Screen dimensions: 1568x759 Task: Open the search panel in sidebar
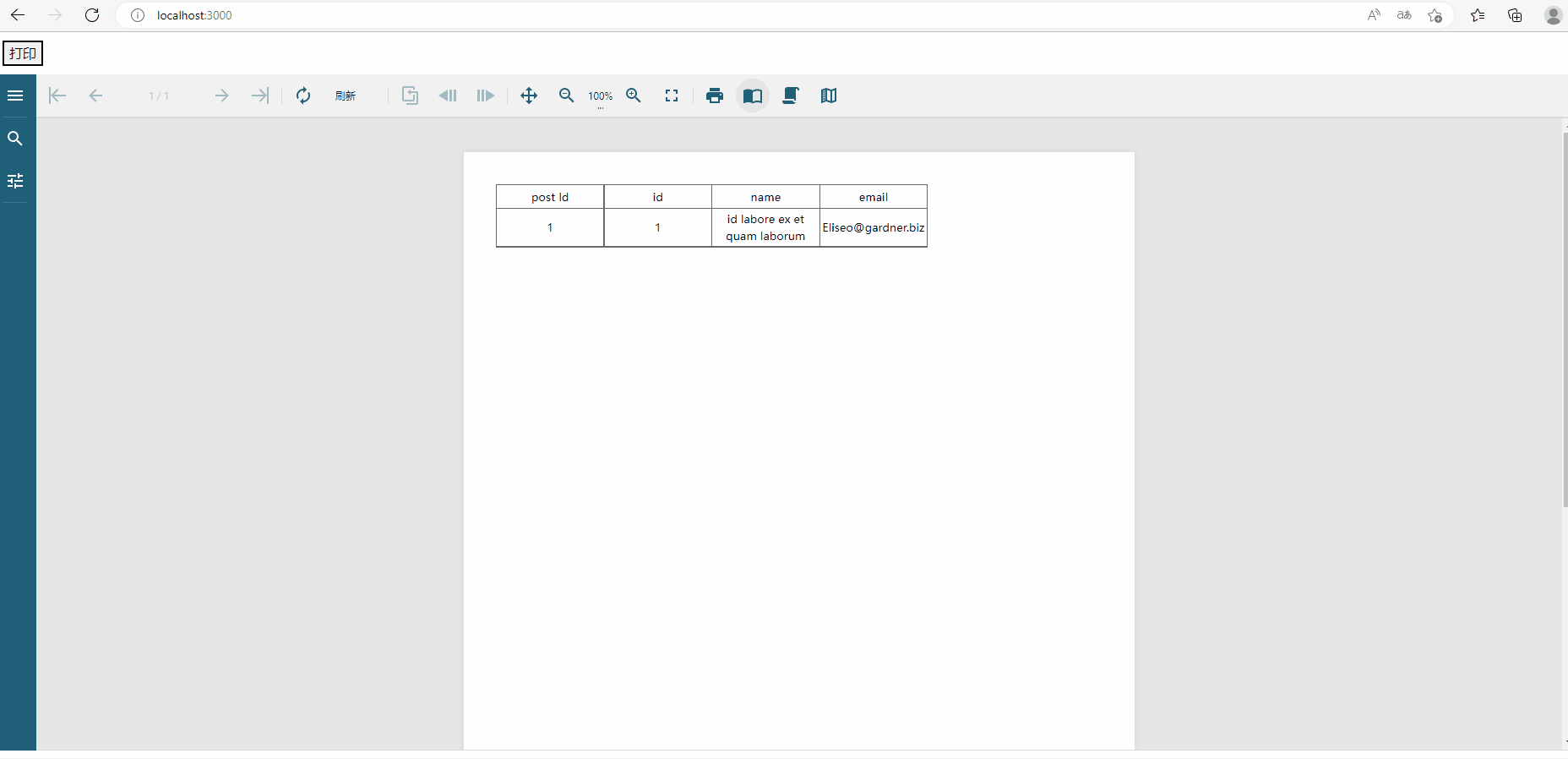tap(15, 139)
